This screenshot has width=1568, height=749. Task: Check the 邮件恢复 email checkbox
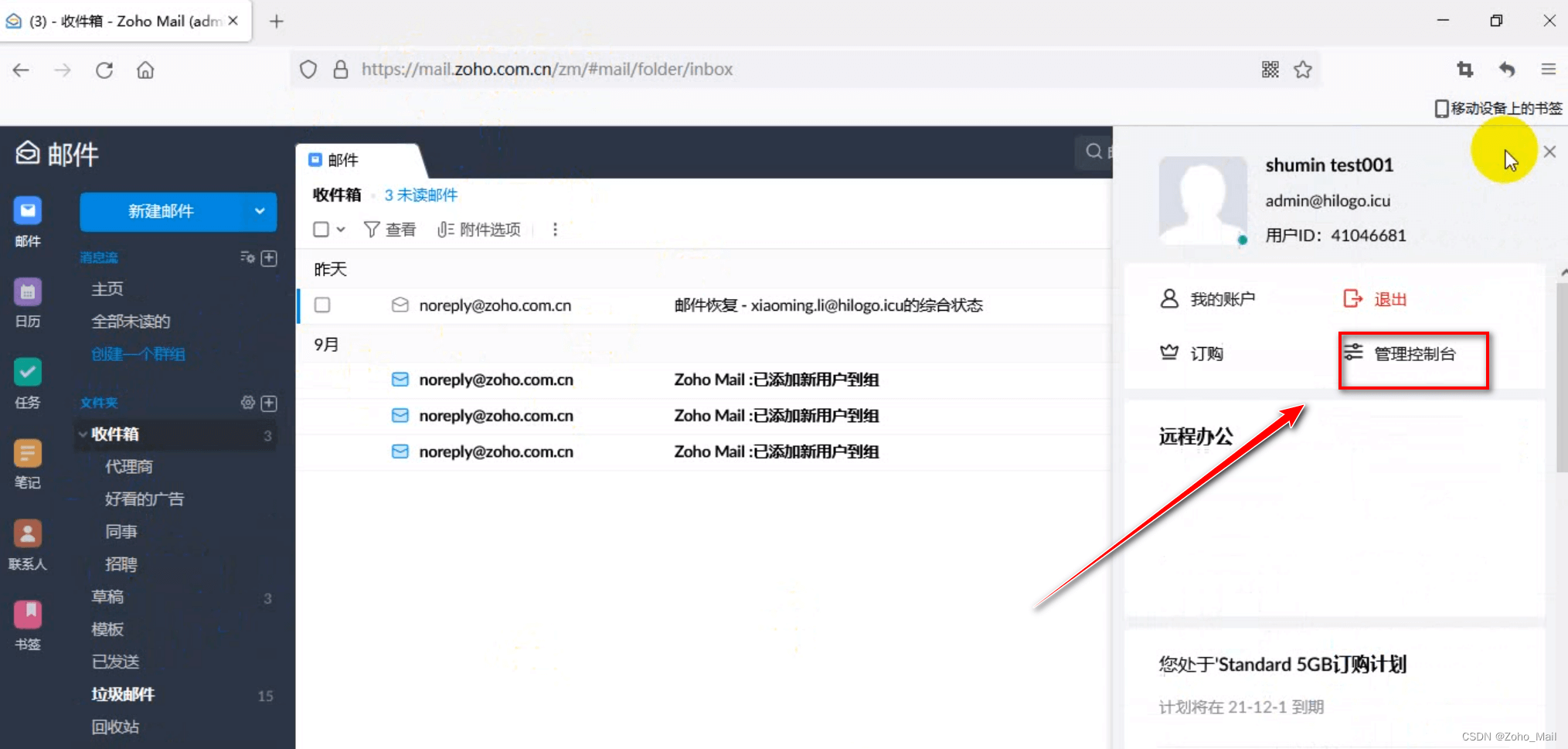322,305
